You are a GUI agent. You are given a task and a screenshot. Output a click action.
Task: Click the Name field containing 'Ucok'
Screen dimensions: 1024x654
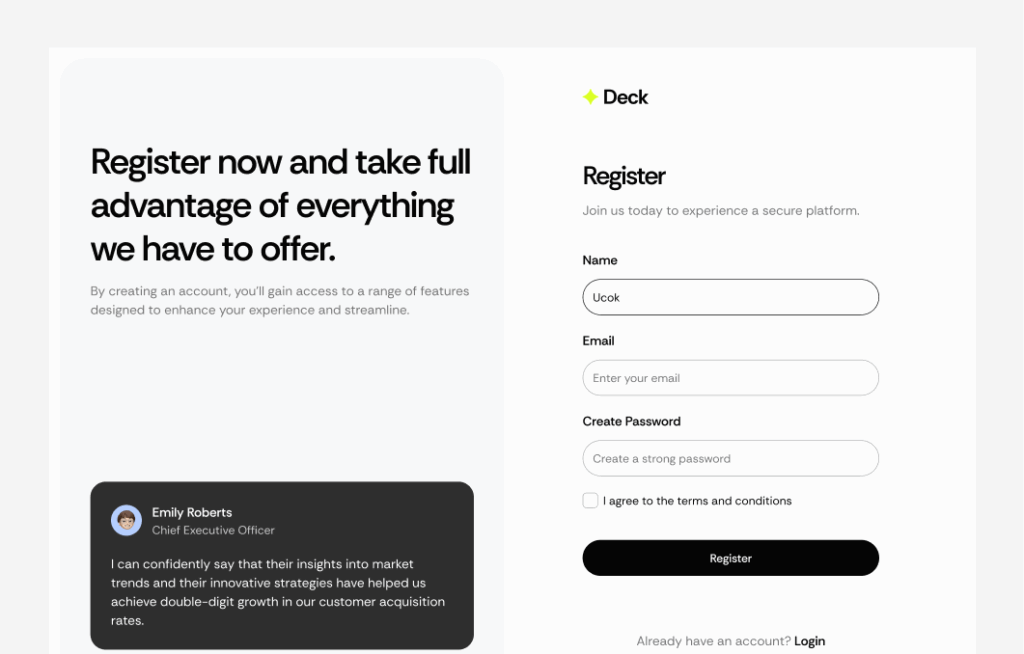click(730, 297)
